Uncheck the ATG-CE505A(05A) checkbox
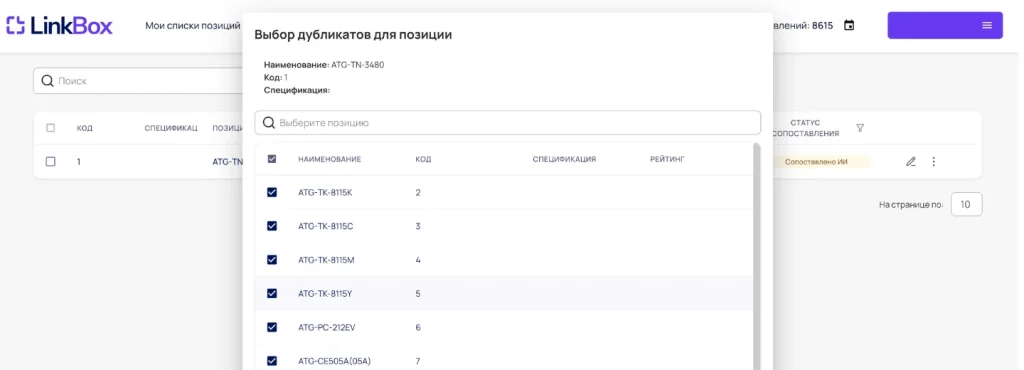 coord(272,361)
